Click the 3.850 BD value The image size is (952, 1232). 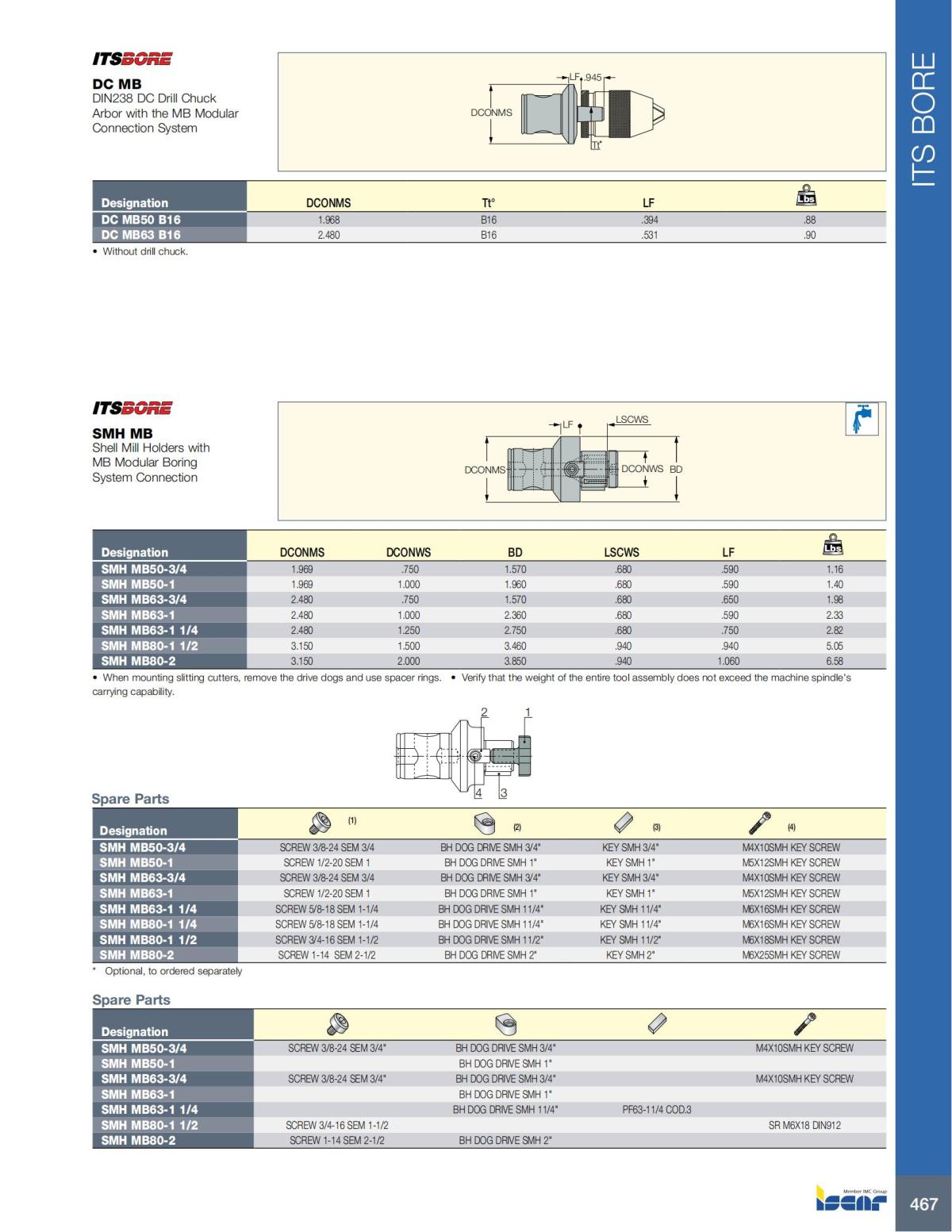point(515,661)
